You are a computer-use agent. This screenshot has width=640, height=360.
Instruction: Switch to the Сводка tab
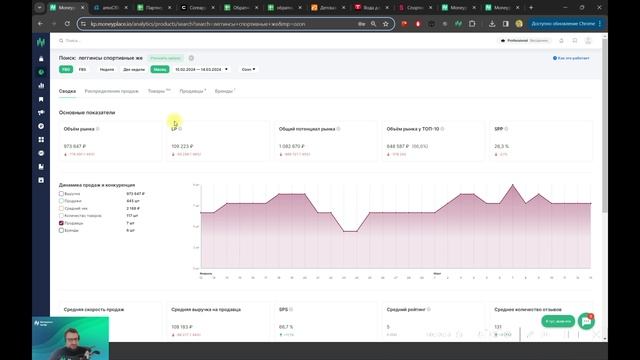point(67,91)
